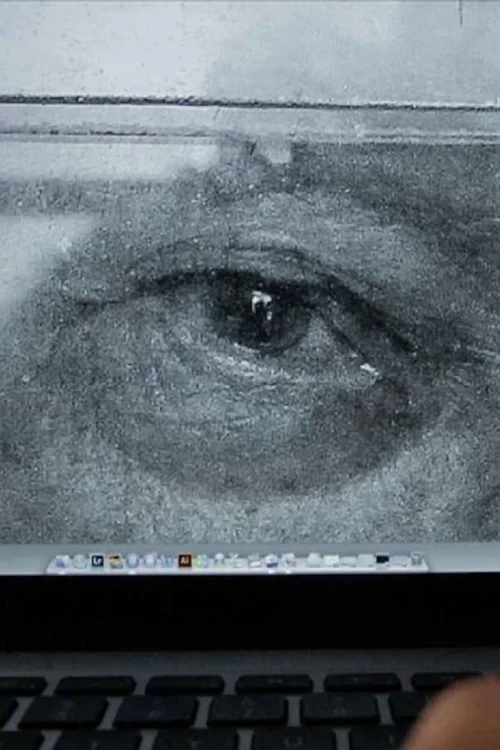
Task: Click the black-screen dock icon near Trash
Action: tap(382, 560)
